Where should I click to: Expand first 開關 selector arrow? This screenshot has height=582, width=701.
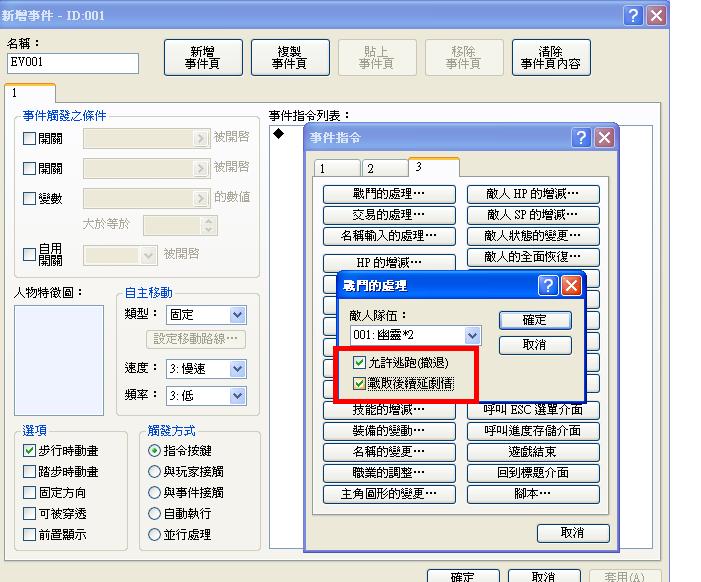click(x=201, y=139)
